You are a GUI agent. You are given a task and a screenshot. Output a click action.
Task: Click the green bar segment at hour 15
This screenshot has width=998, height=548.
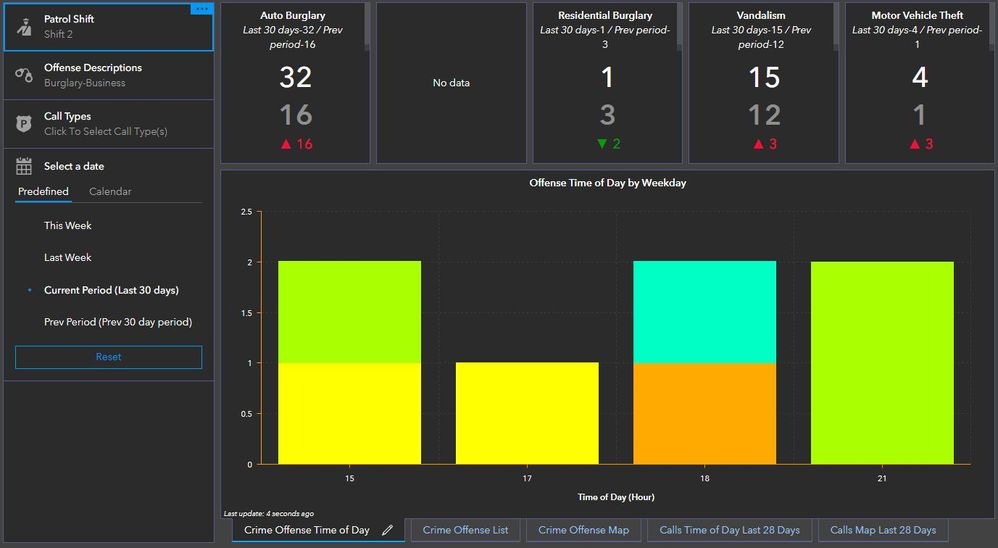pos(349,312)
